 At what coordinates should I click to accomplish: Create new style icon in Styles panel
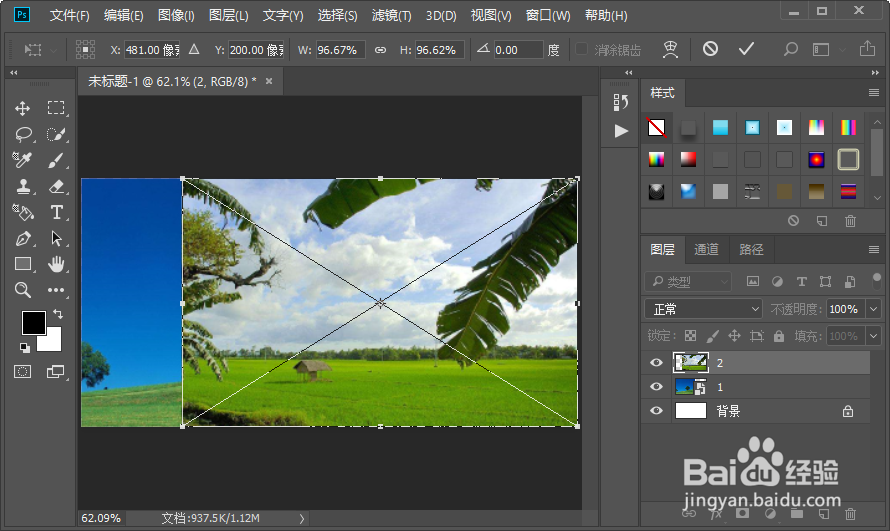click(821, 221)
